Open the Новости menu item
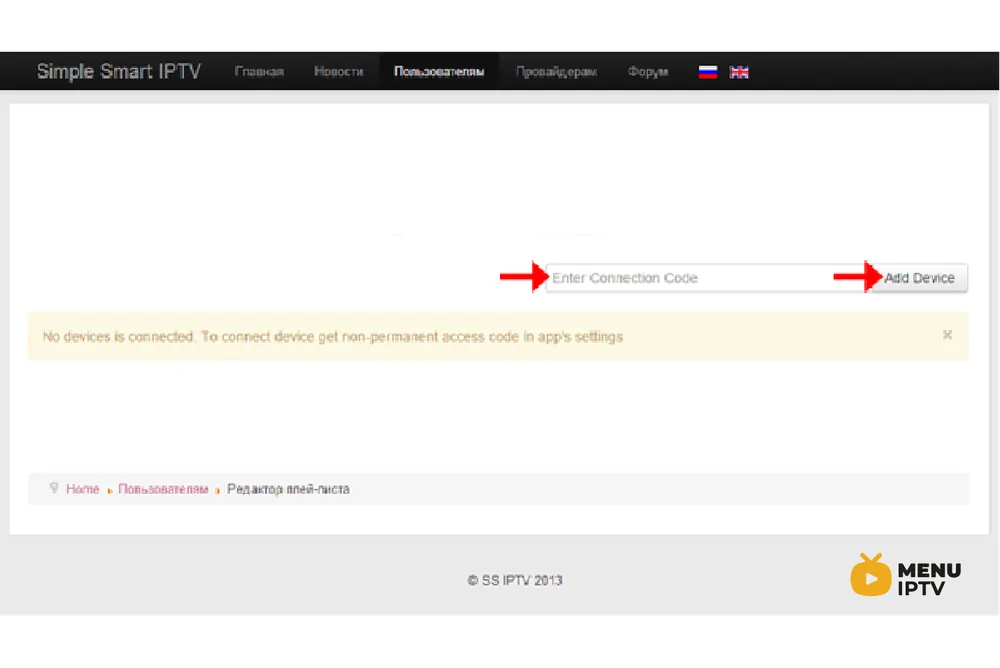 coord(339,71)
